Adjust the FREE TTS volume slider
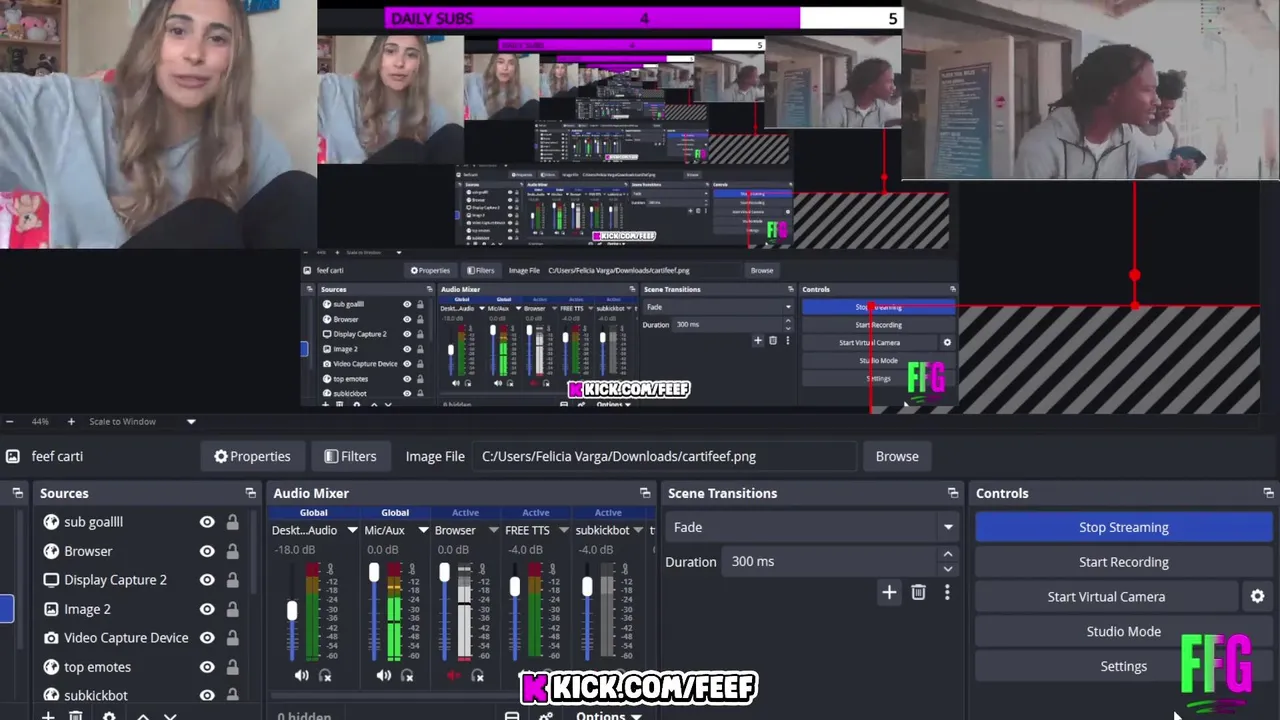Viewport: 1280px width, 720px height. point(515,588)
